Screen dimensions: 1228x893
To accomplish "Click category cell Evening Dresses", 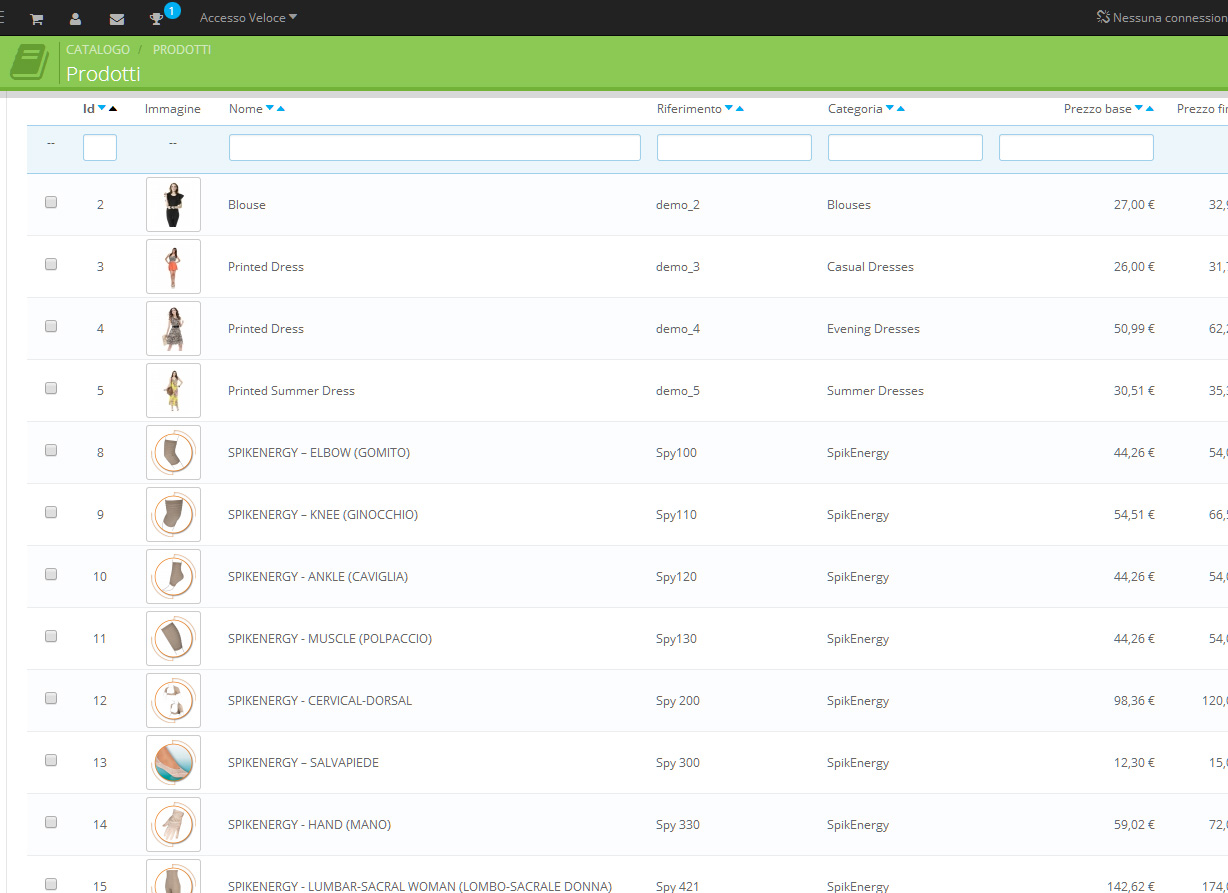I will [x=873, y=328].
